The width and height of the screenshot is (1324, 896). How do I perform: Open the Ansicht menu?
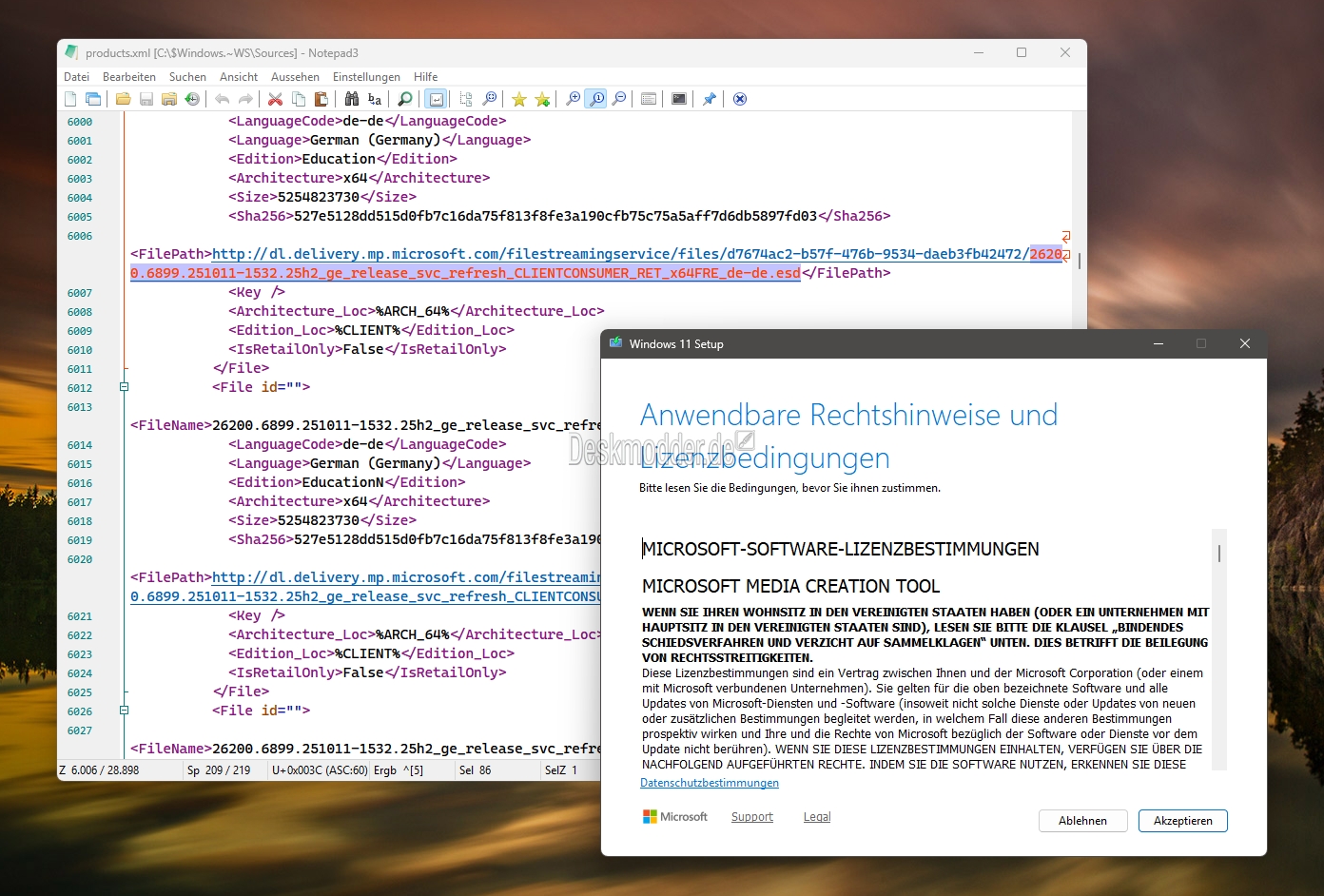pos(239,77)
